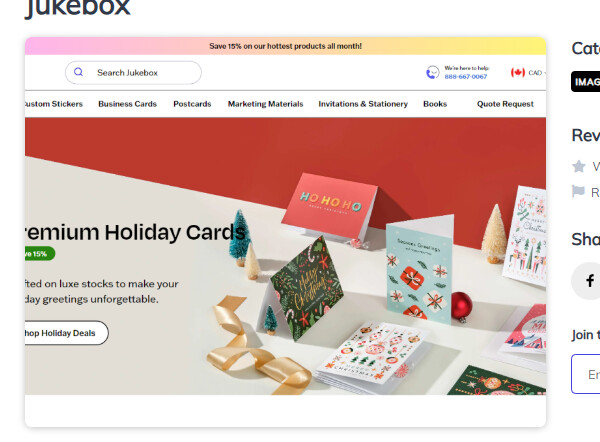The image size is (600, 442).
Task: Open Invitations & Stationery menu
Action: tap(363, 104)
